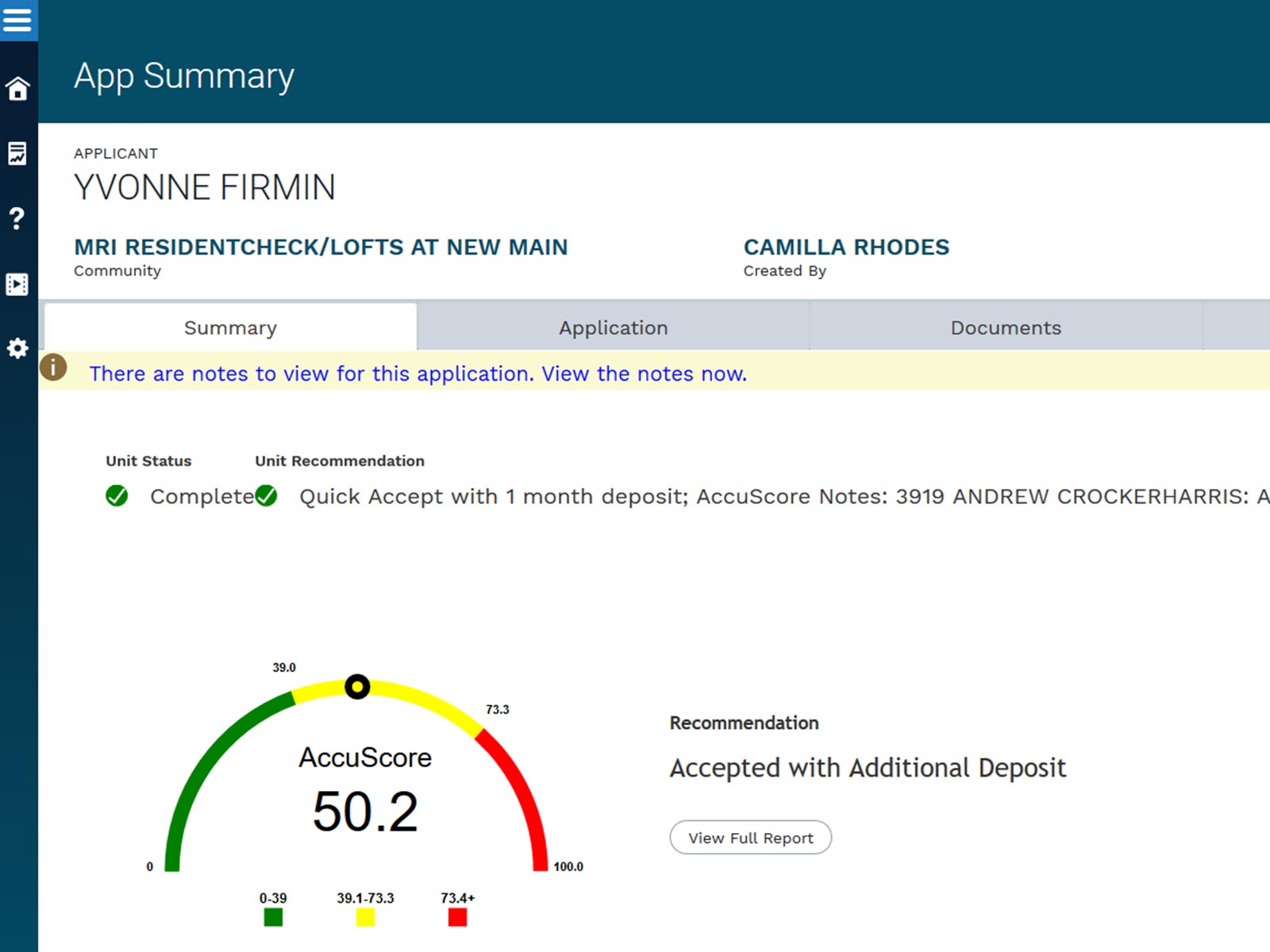Open the Settings gear icon
Viewport: 1270px width, 952px height.
[17, 348]
